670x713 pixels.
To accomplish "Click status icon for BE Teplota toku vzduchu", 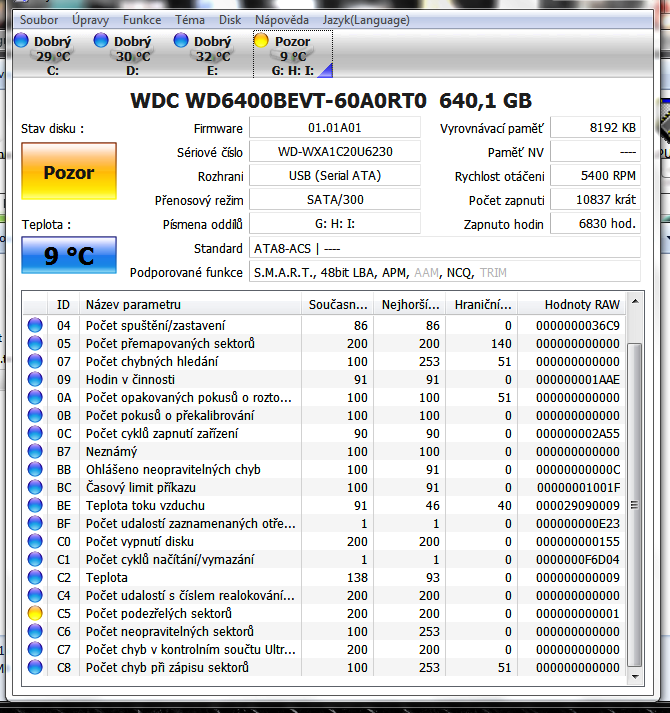I will [35, 505].
